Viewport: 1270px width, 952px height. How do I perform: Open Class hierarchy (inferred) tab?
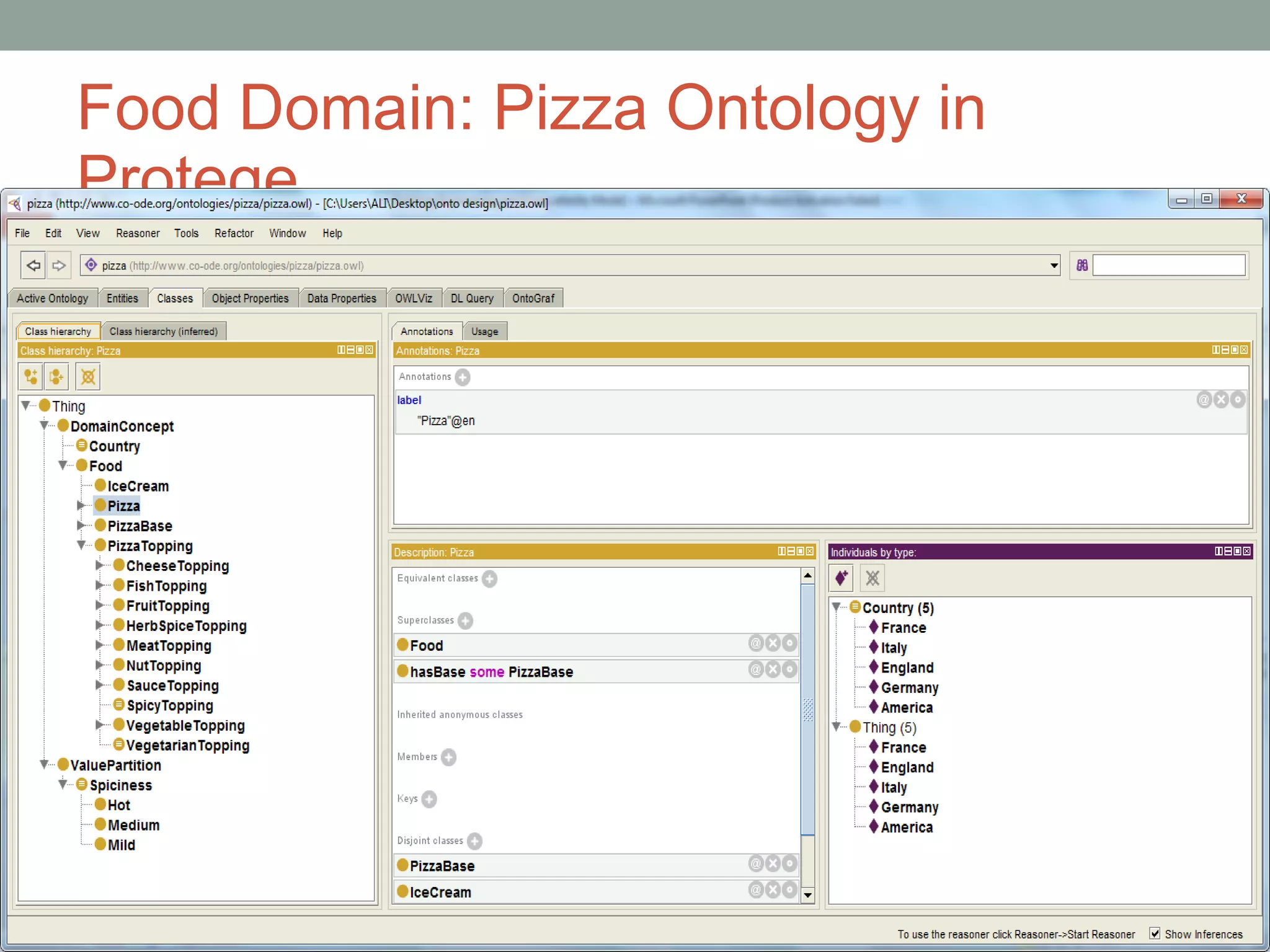[x=164, y=332]
